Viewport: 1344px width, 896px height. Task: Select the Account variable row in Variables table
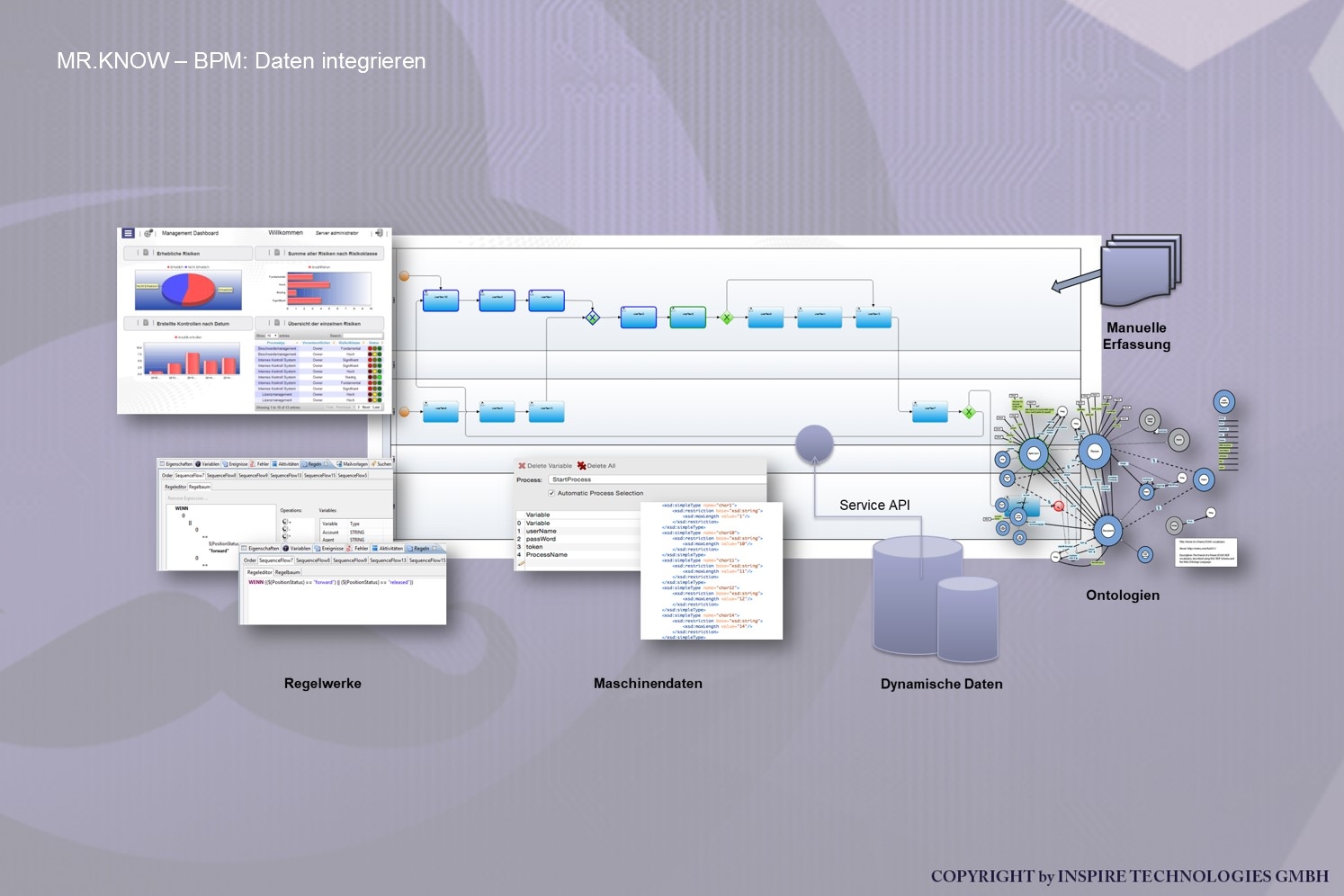(x=355, y=533)
